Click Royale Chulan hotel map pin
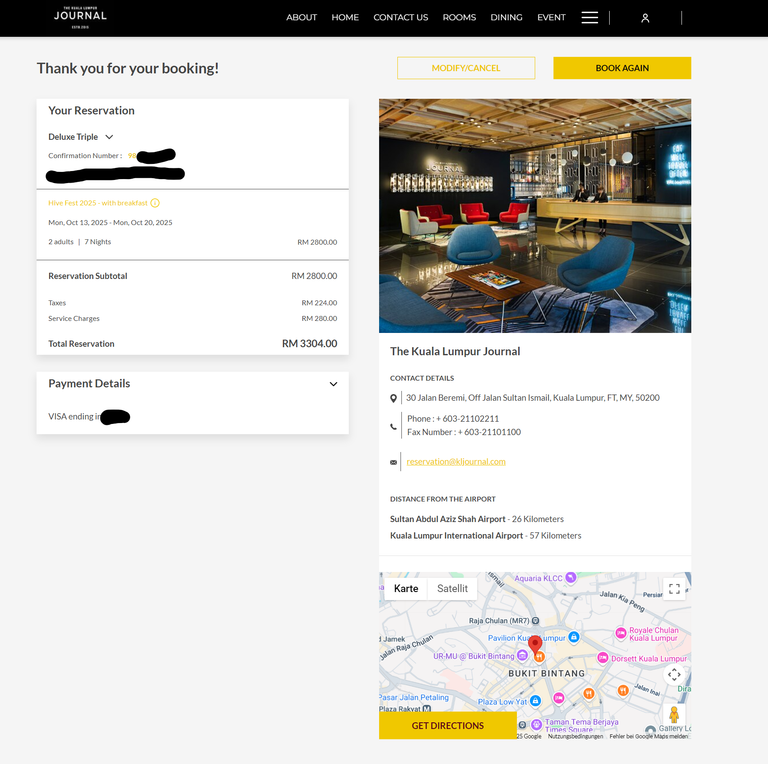 [x=621, y=633]
